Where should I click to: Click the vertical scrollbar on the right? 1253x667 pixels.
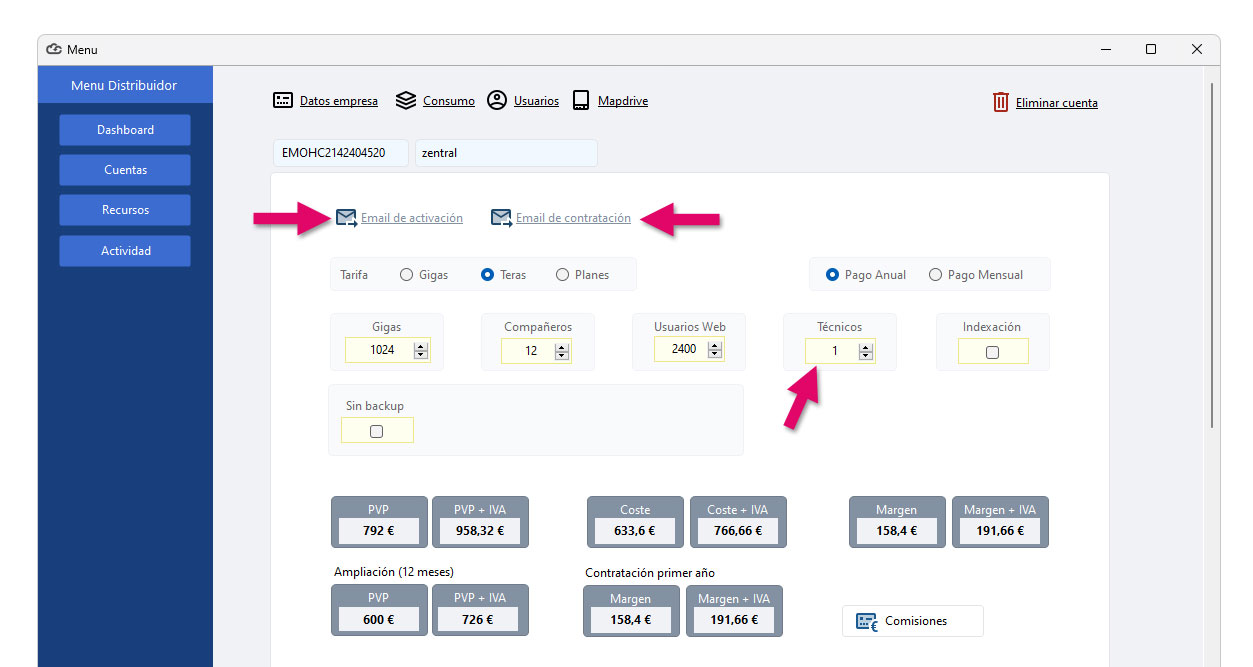(x=1212, y=255)
